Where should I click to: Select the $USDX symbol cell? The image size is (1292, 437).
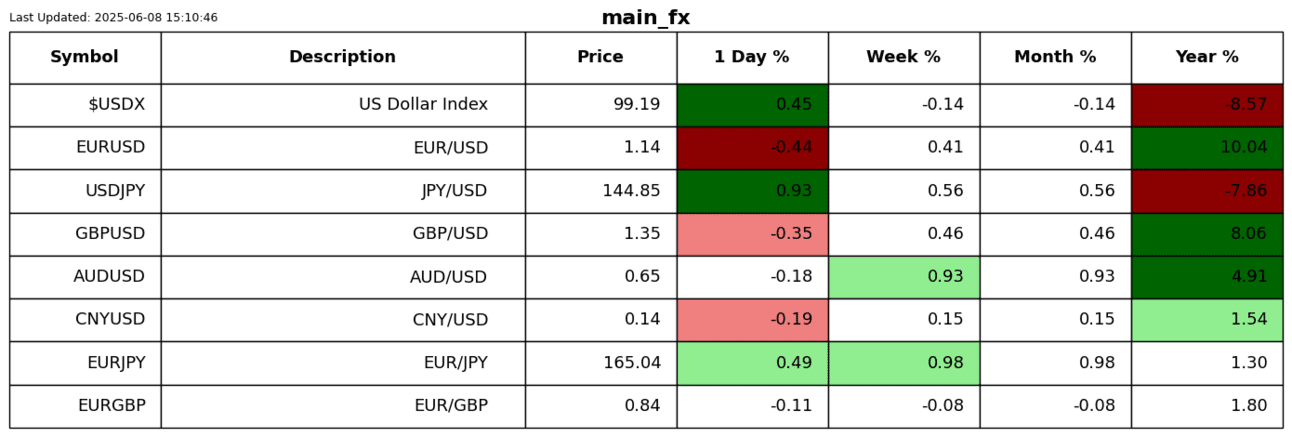click(x=85, y=105)
